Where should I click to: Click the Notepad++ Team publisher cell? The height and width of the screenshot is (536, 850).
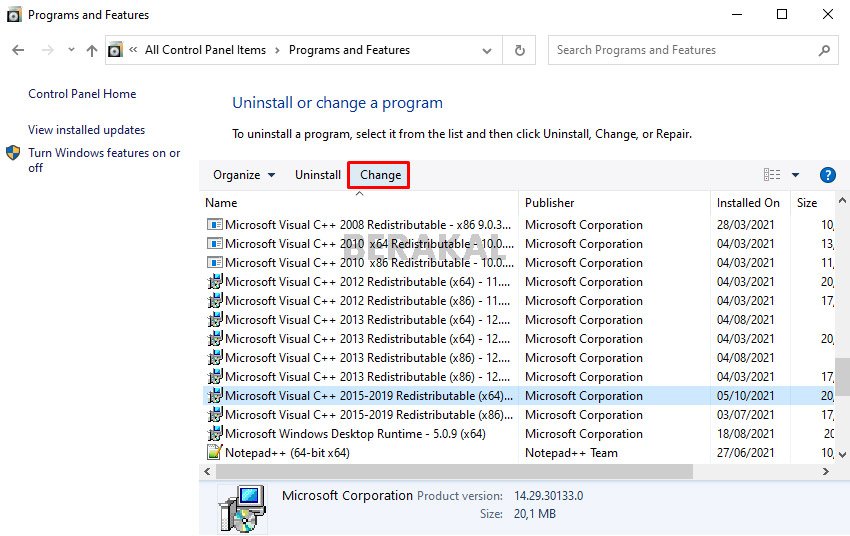571,453
